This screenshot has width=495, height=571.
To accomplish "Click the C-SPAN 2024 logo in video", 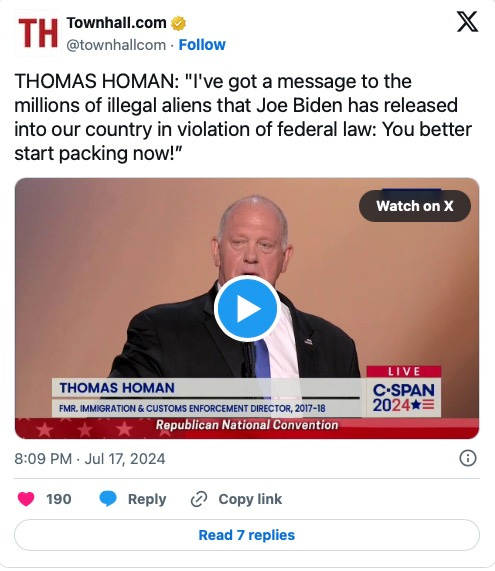I will (404, 397).
